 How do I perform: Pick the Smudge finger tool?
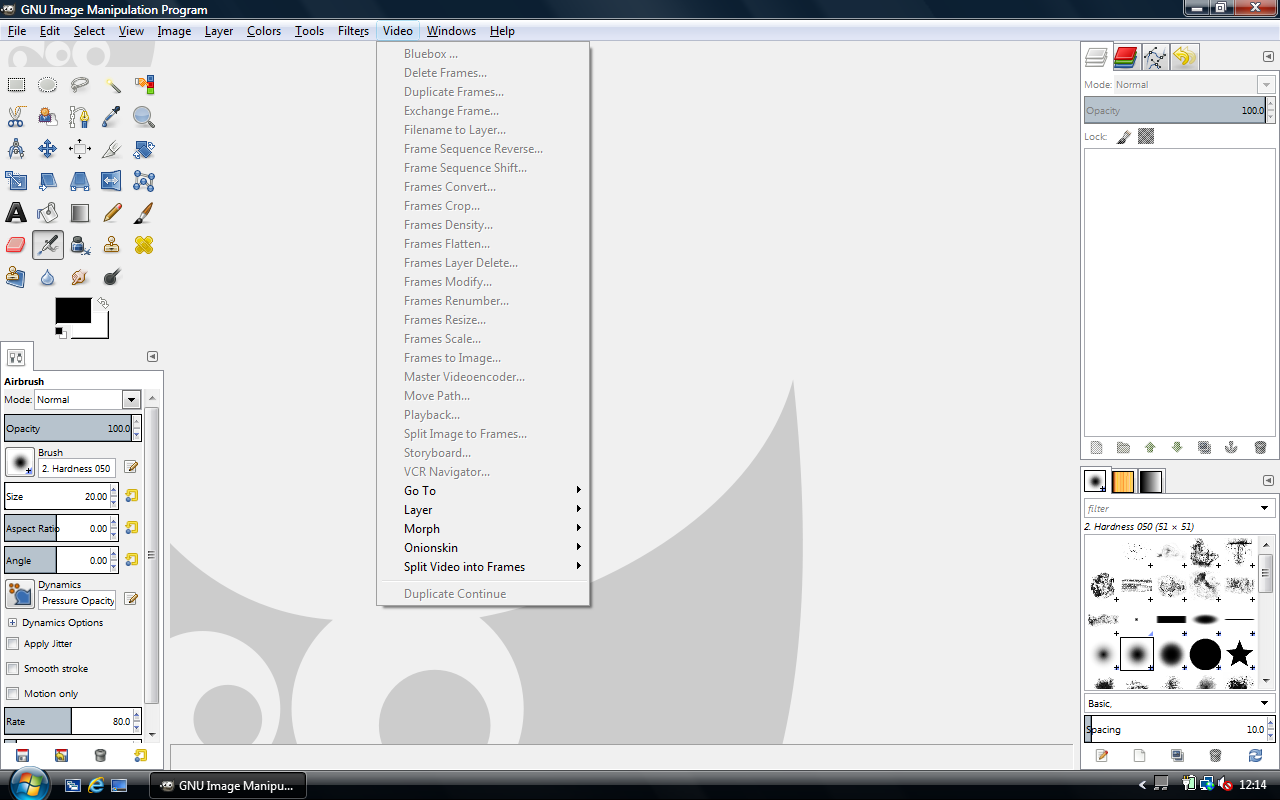coord(80,277)
